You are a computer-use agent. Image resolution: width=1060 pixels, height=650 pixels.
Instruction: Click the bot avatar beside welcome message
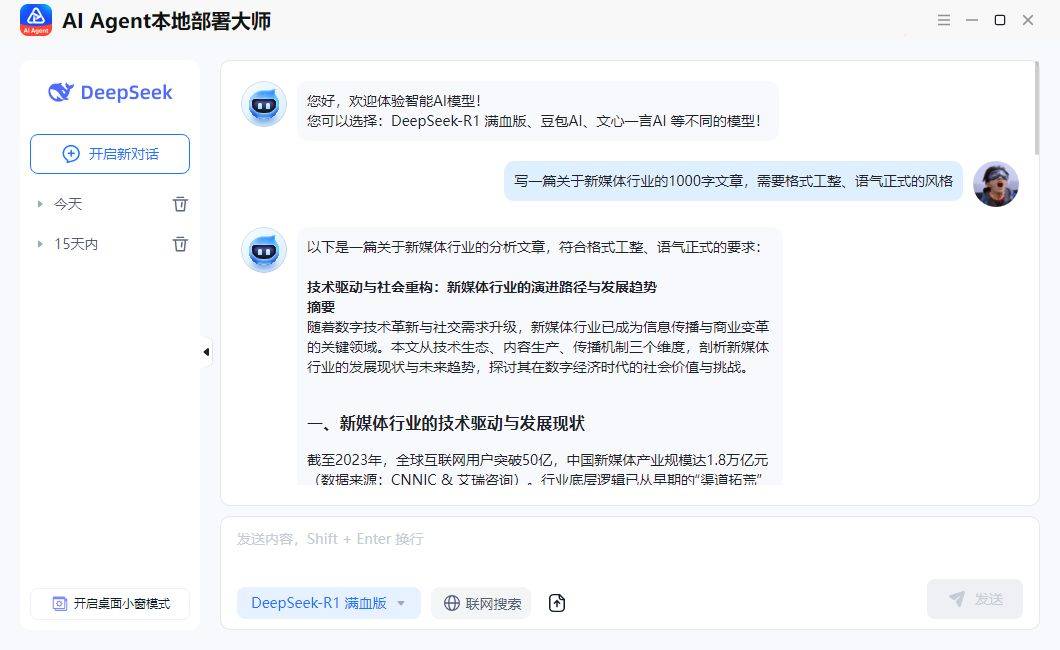click(x=264, y=105)
